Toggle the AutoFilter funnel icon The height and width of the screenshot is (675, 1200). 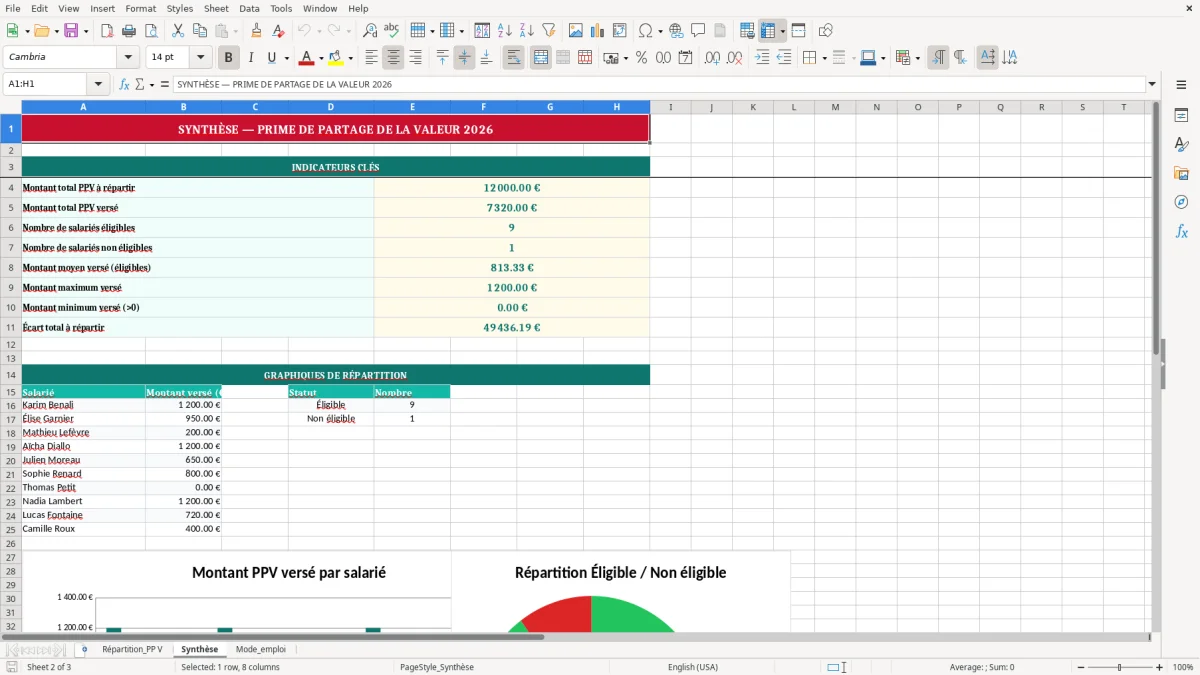point(548,31)
